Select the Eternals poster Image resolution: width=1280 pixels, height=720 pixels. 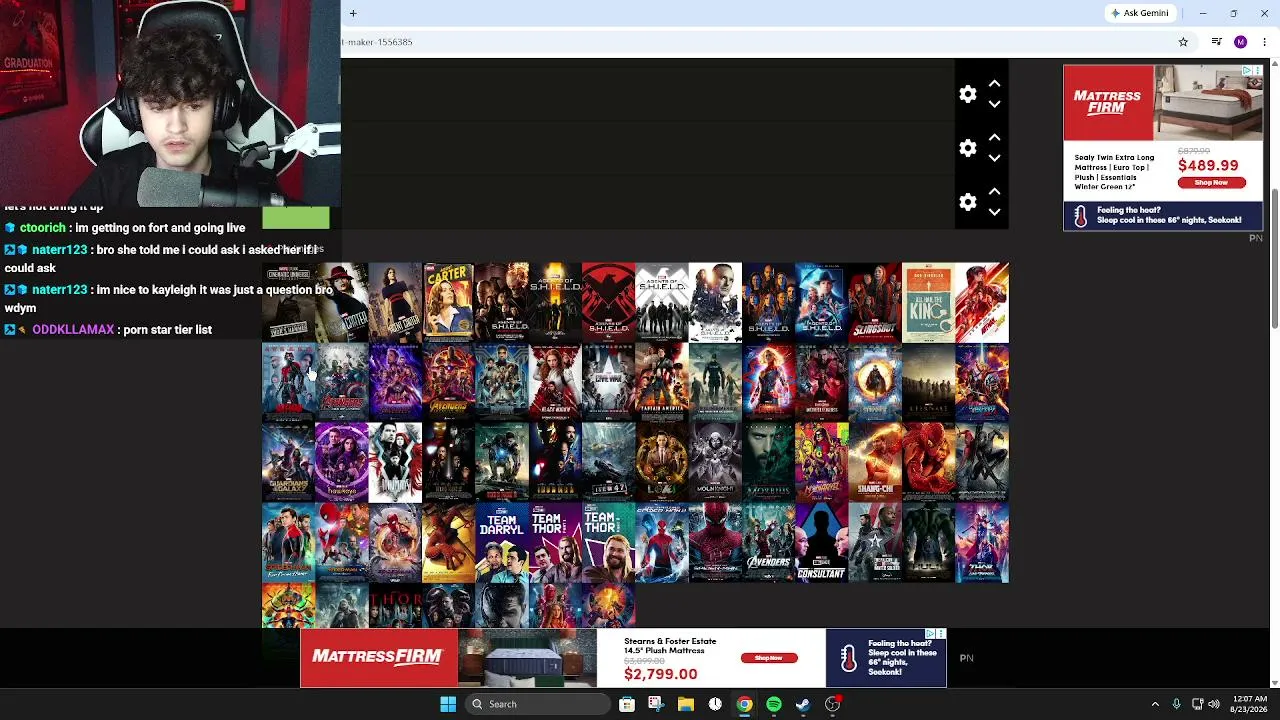(x=928, y=382)
